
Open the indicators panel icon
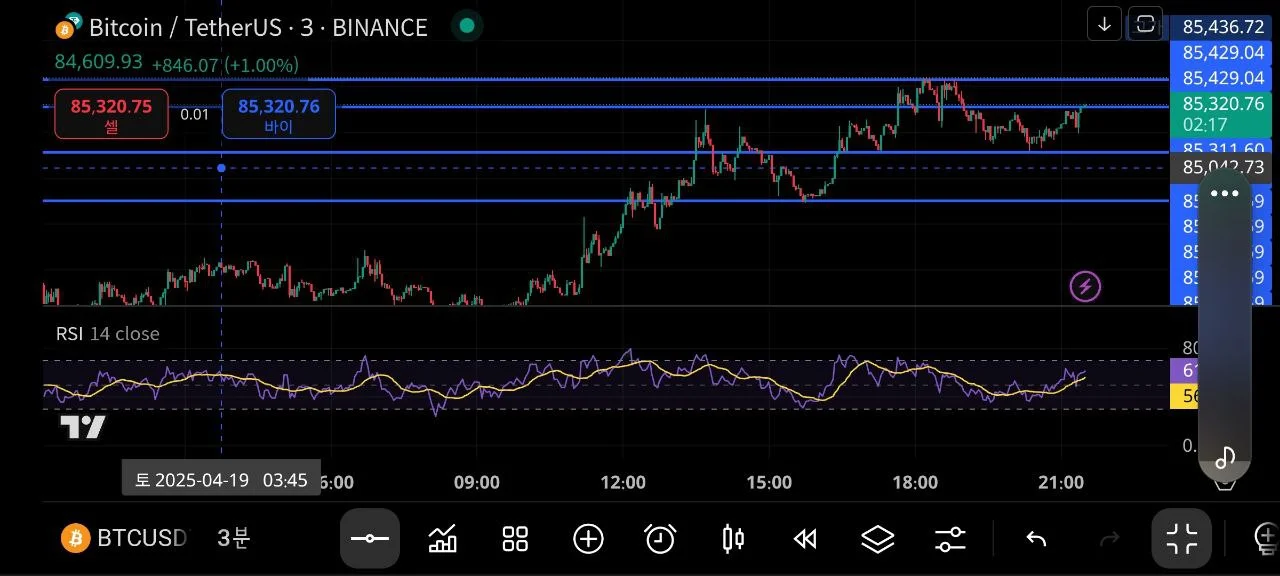(442, 539)
